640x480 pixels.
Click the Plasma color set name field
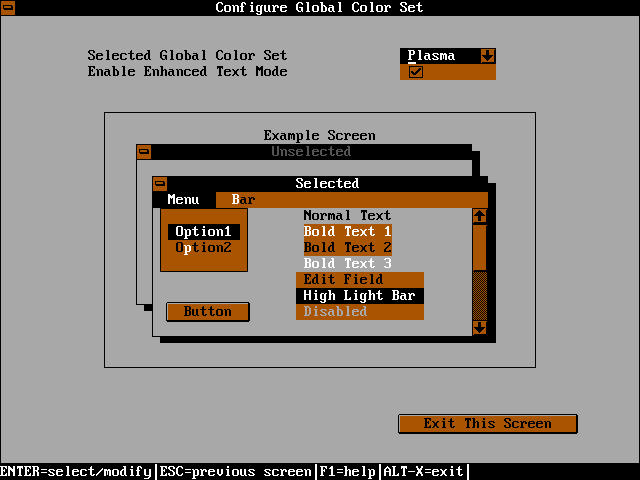[438, 56]
